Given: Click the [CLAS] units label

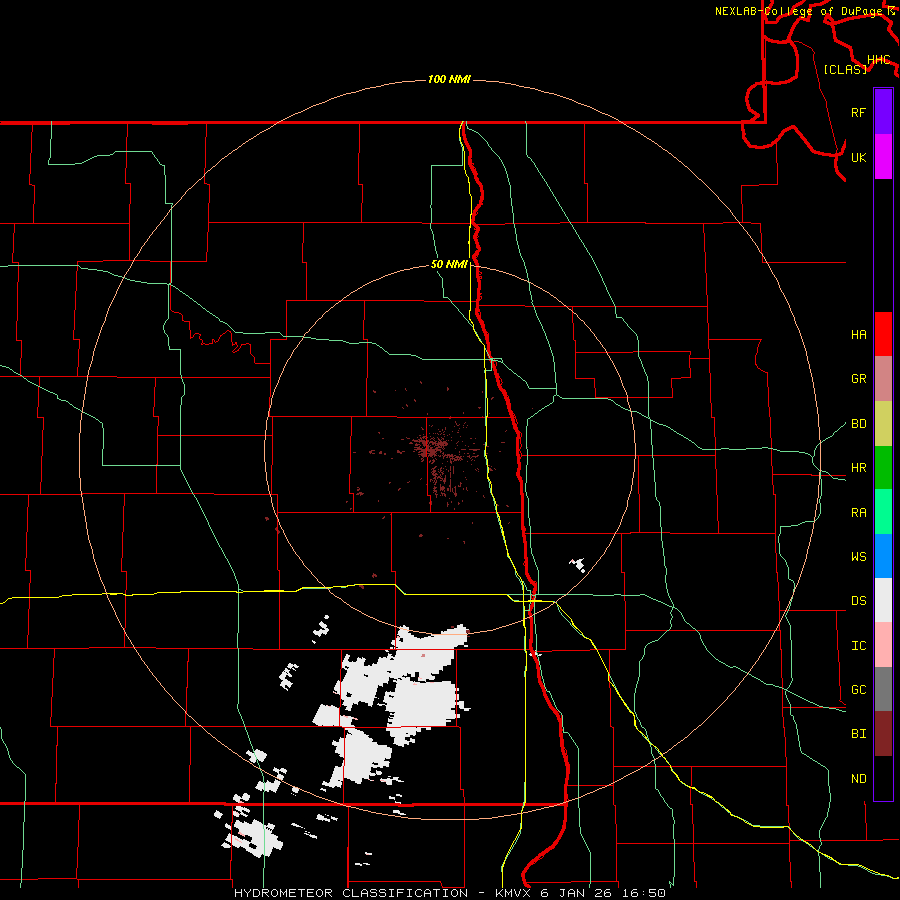Looking at the screenshot, I should (x=845, y=70).
